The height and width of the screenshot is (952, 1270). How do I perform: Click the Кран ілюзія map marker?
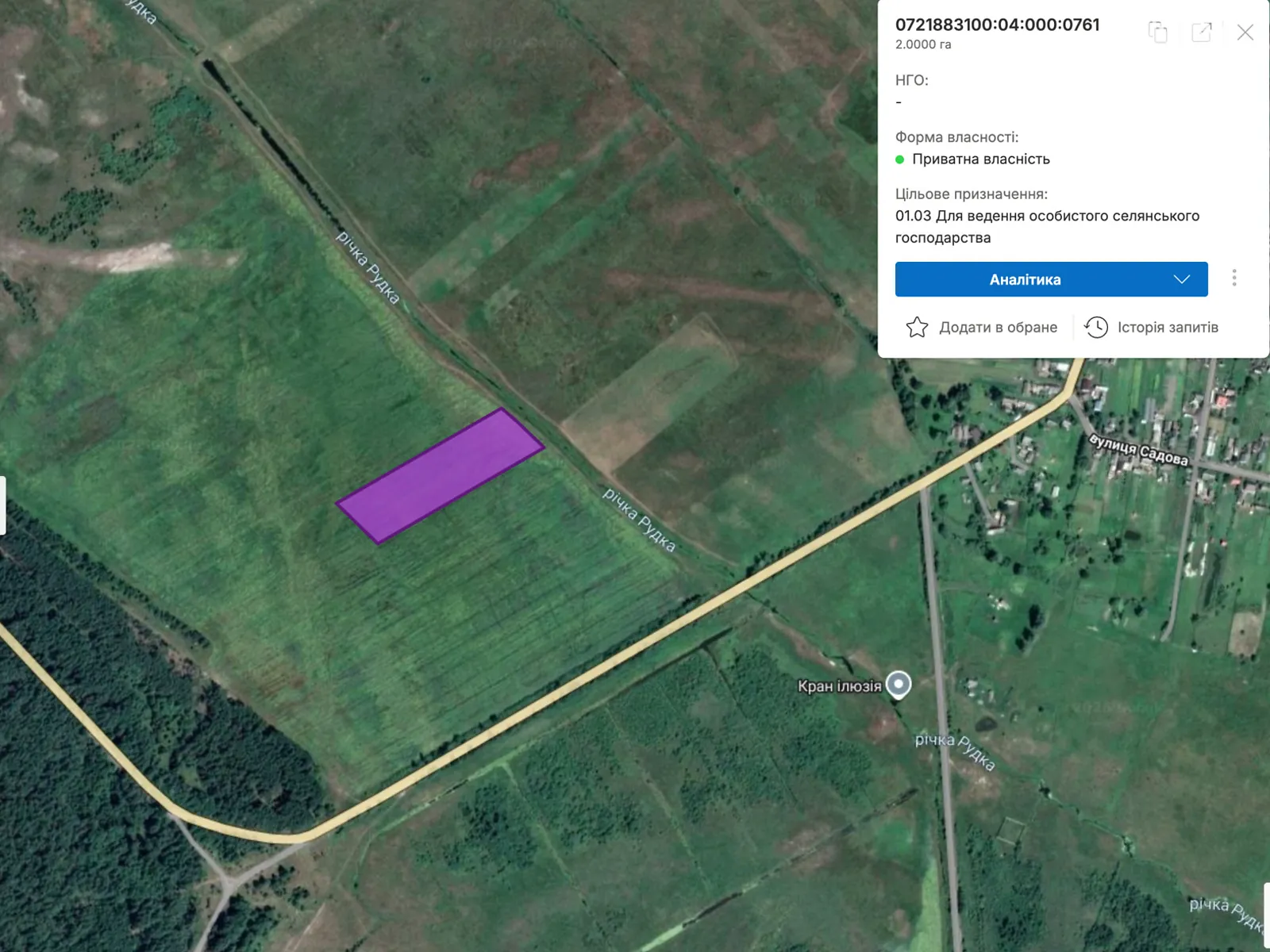click(899, 684)
